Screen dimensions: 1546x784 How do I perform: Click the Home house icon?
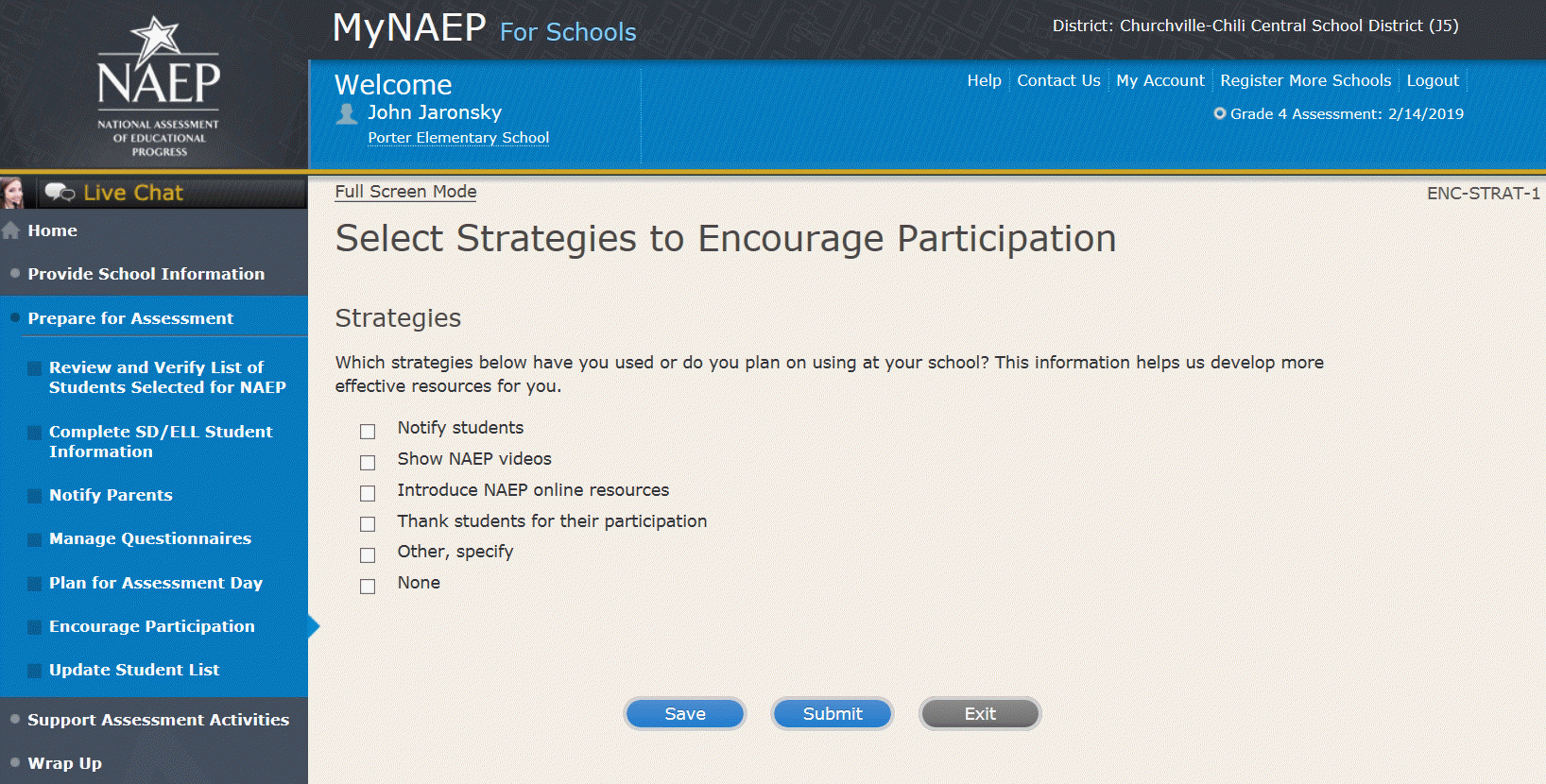[11, 230]
